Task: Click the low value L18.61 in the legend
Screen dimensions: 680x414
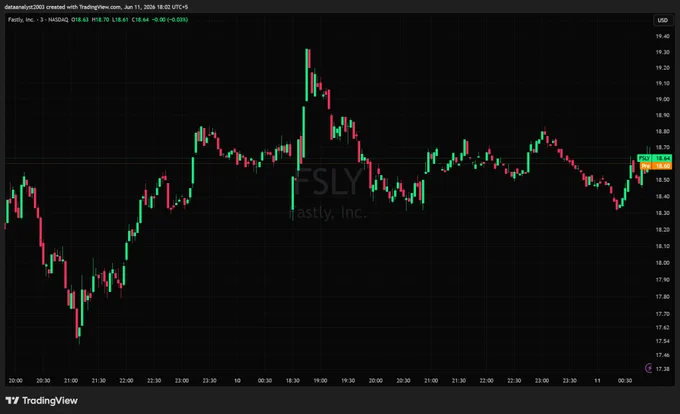Action: coord(120,20)
